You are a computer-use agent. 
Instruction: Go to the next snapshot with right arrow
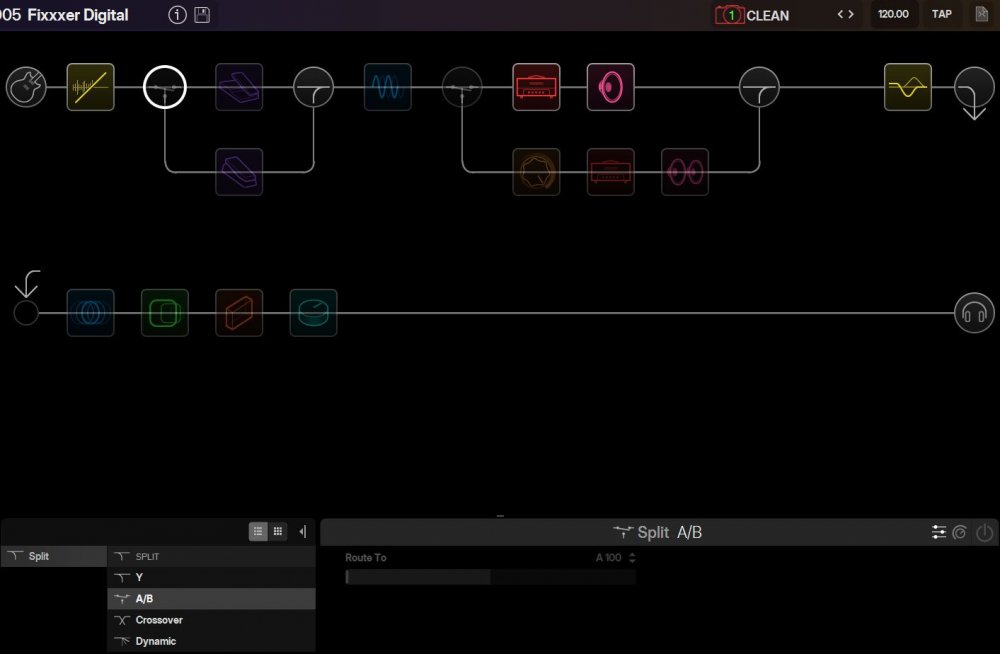851,14
